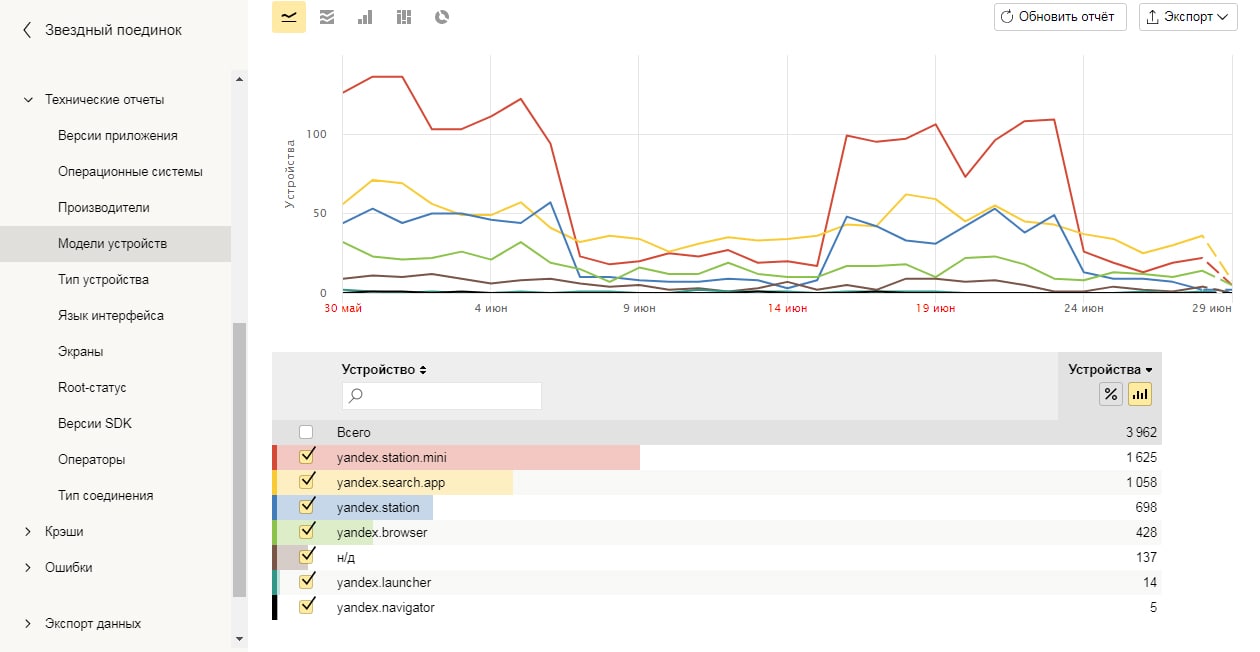Open Тип устройства report

click(103, 280)
